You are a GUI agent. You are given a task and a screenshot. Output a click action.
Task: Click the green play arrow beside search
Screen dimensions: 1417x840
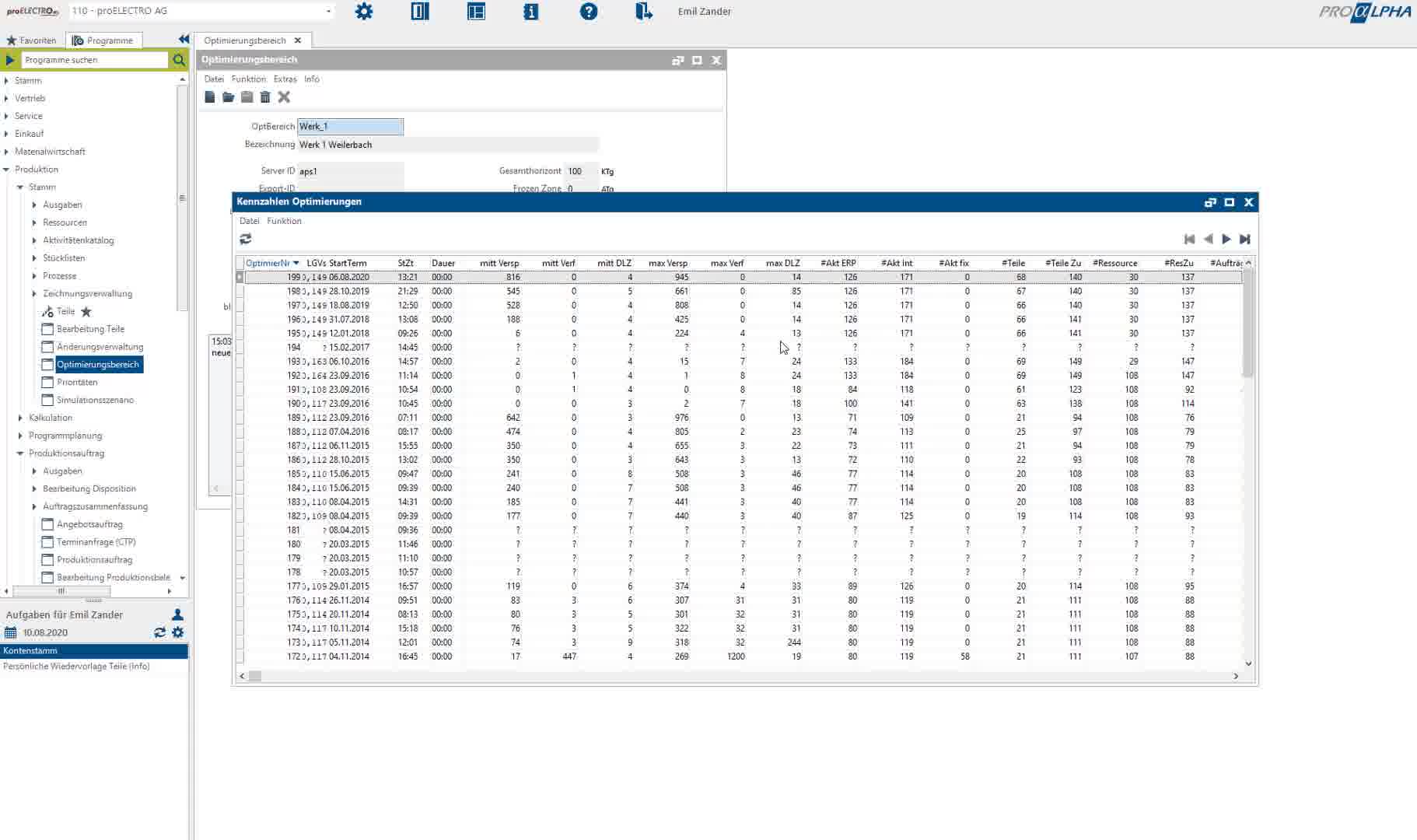10,60
